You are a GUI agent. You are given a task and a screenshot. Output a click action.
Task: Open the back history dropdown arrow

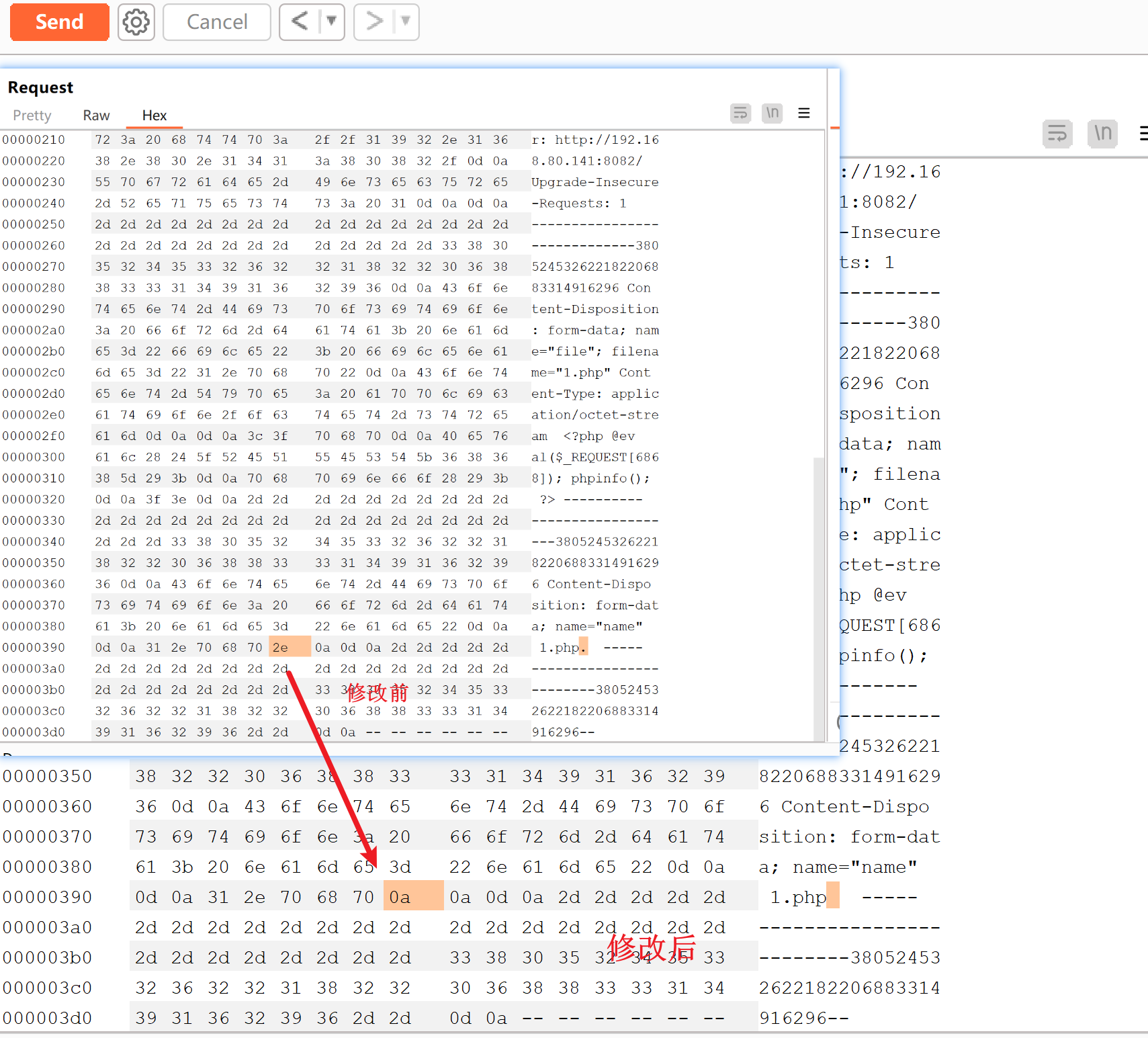tap(331, 22)
